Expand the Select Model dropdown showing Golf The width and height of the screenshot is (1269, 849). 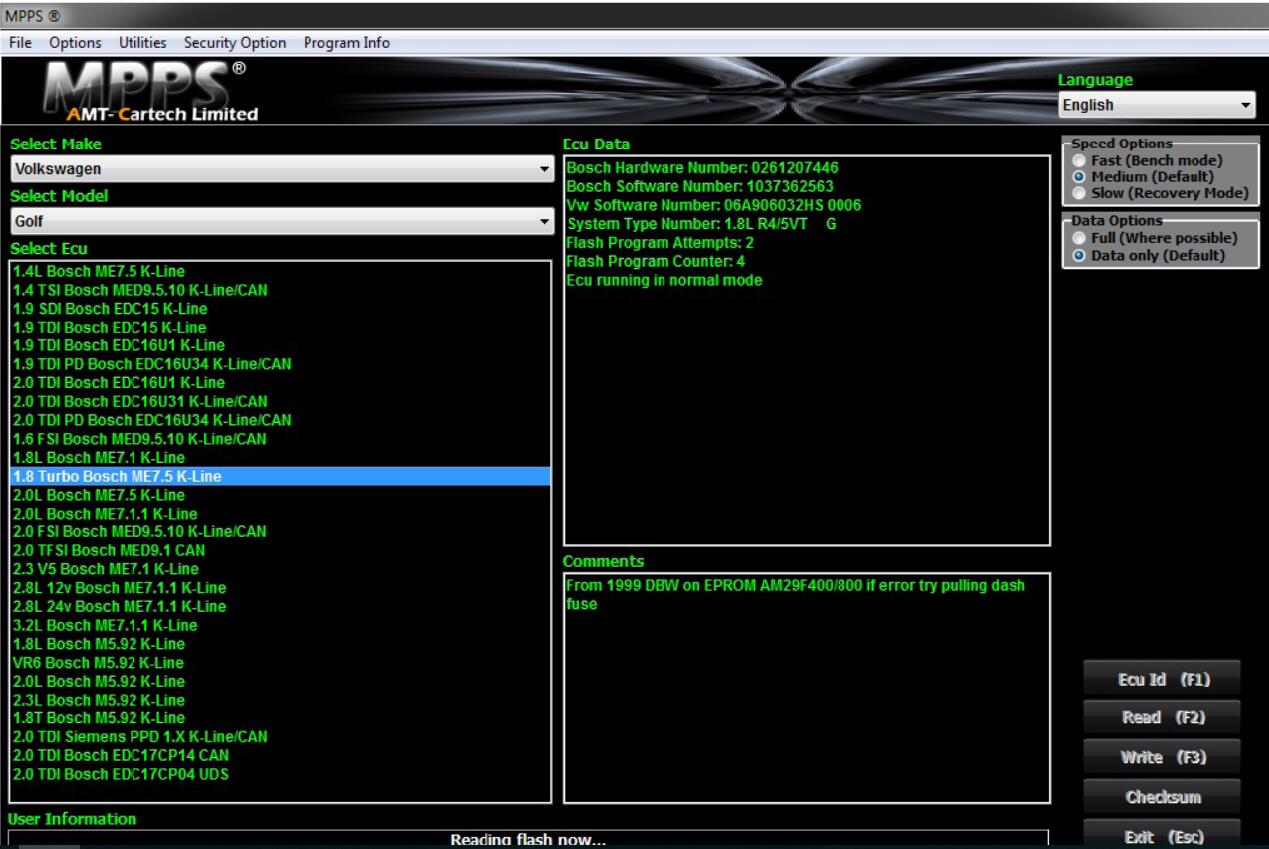click(282, 221)
